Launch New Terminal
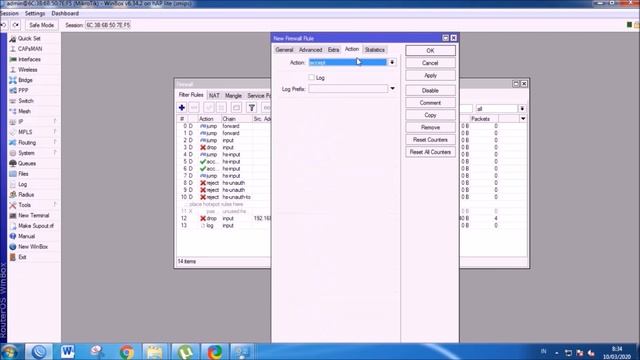The height and width of the screenshot is (360, 640). point(33,216)
